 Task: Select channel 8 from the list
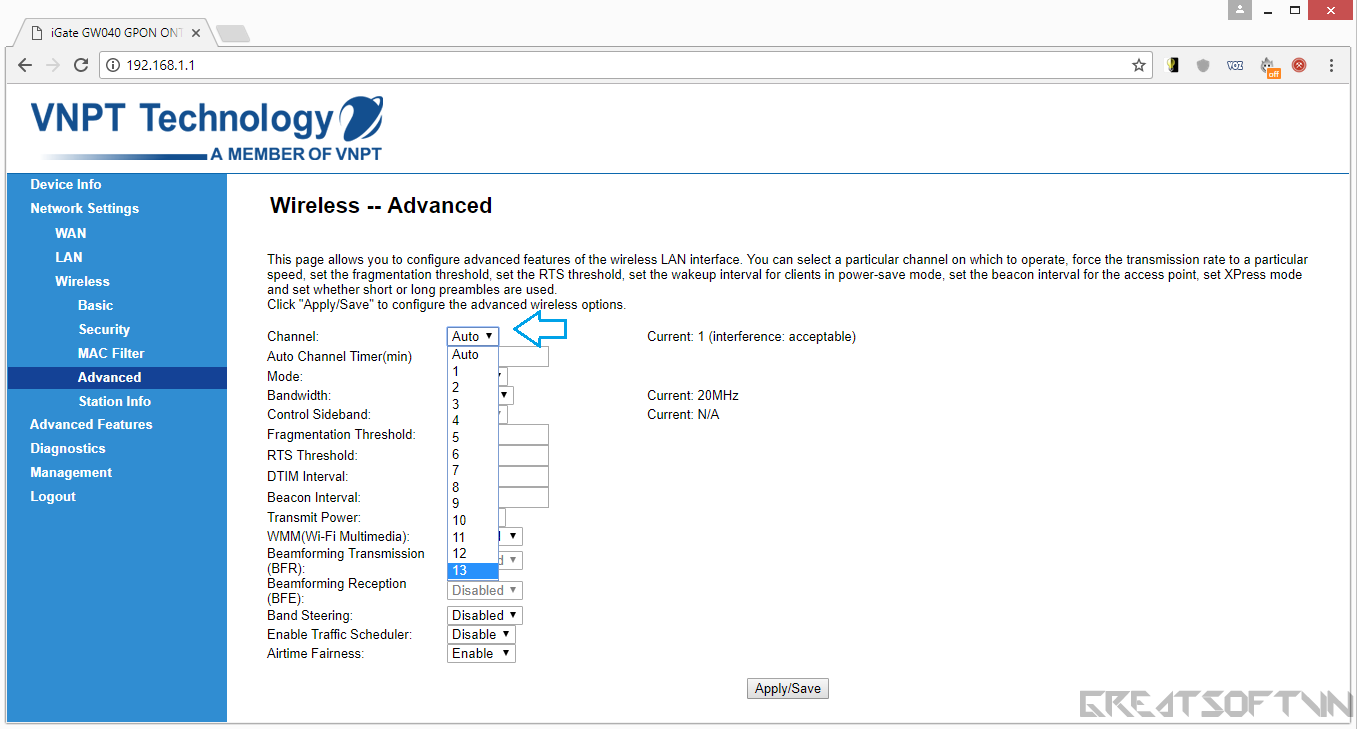click(x=472, y=487)
